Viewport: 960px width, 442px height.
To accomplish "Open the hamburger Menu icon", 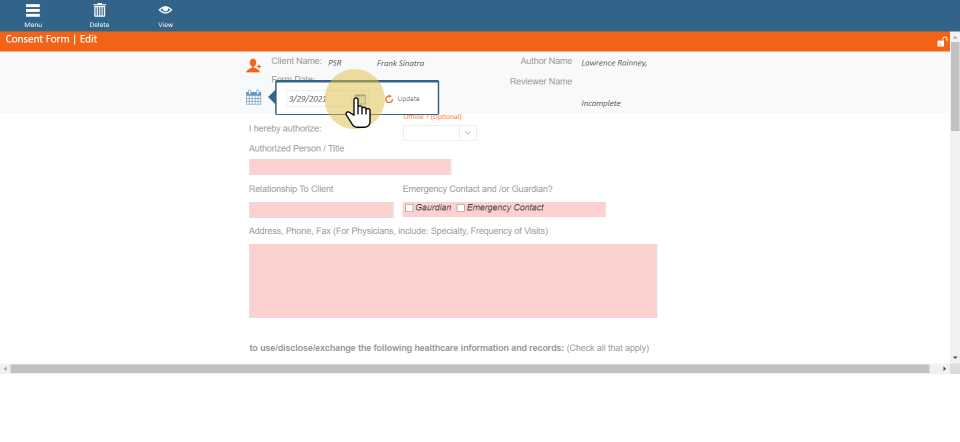I will [33, 11].
